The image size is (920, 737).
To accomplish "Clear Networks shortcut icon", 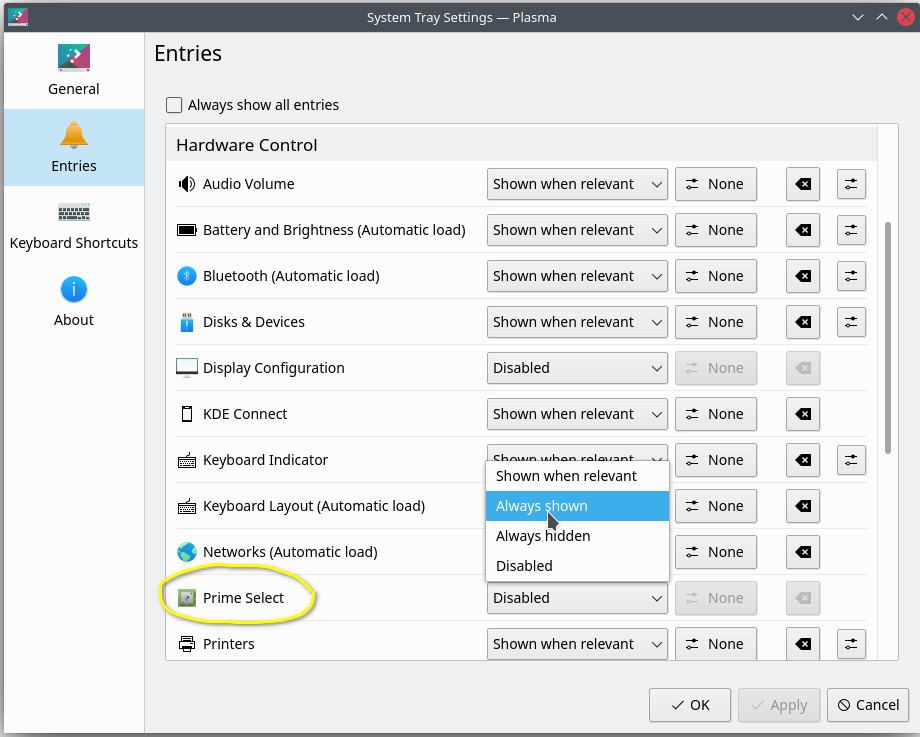I will click(x=803, y=552).
